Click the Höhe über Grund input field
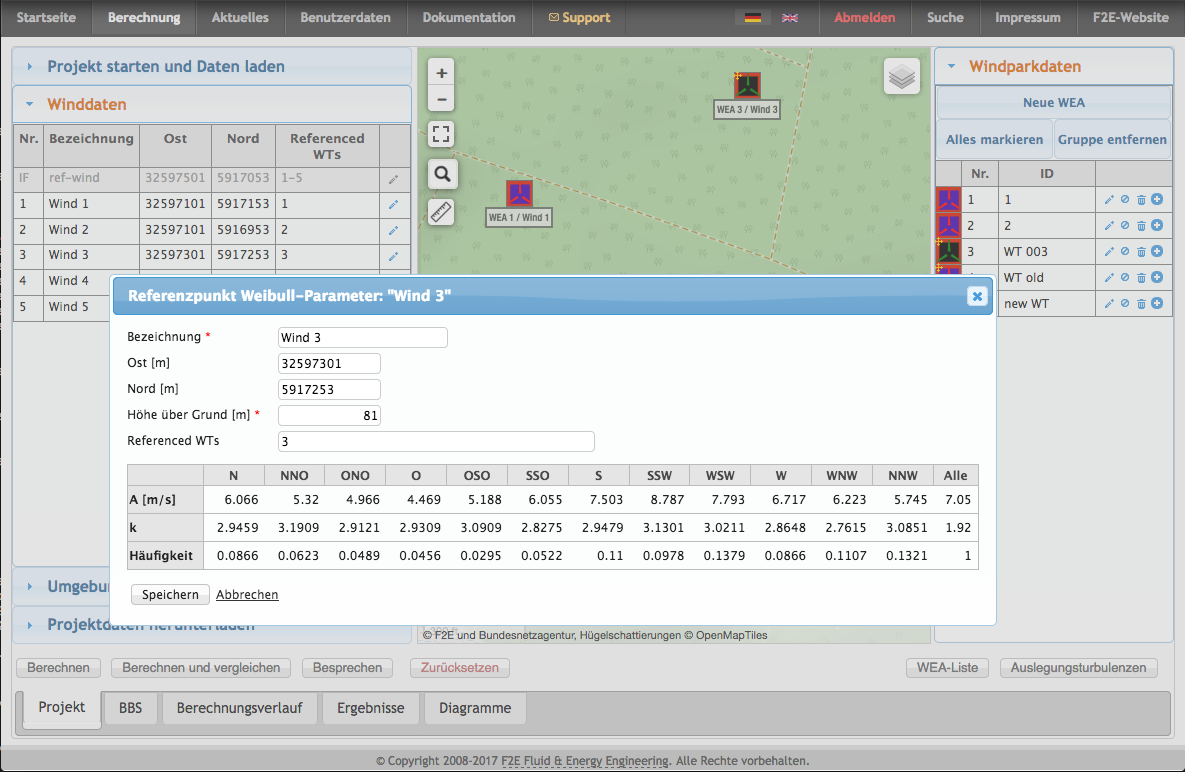 pos(329,415)
